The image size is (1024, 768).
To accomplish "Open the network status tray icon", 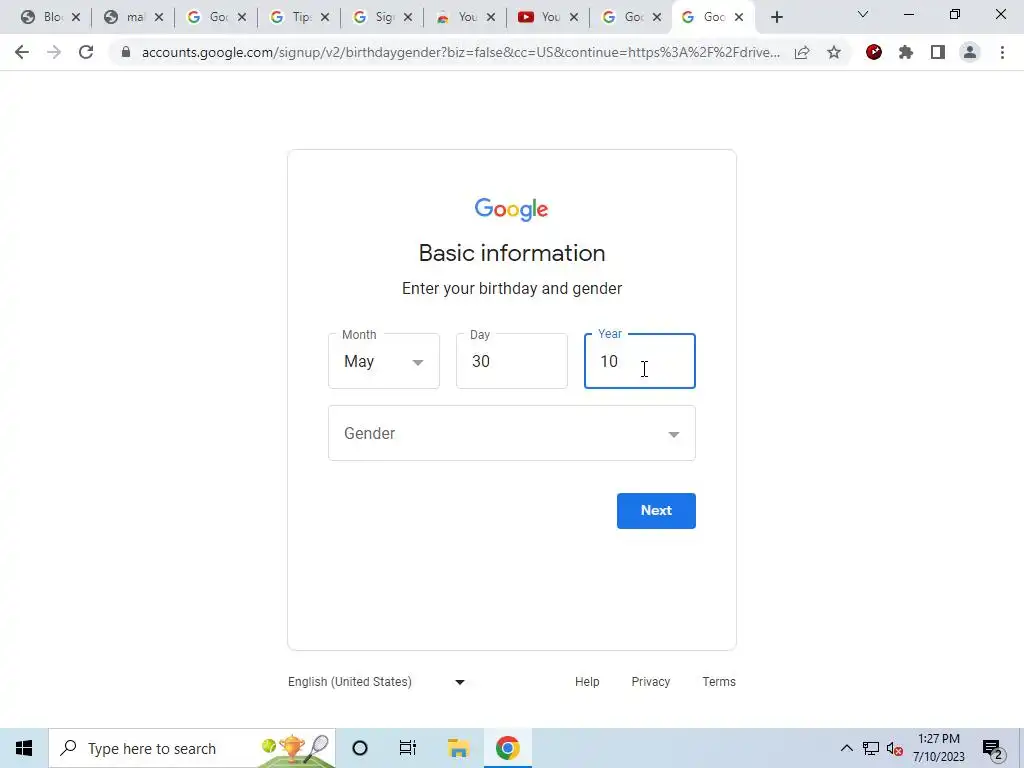I will (871, 748).
